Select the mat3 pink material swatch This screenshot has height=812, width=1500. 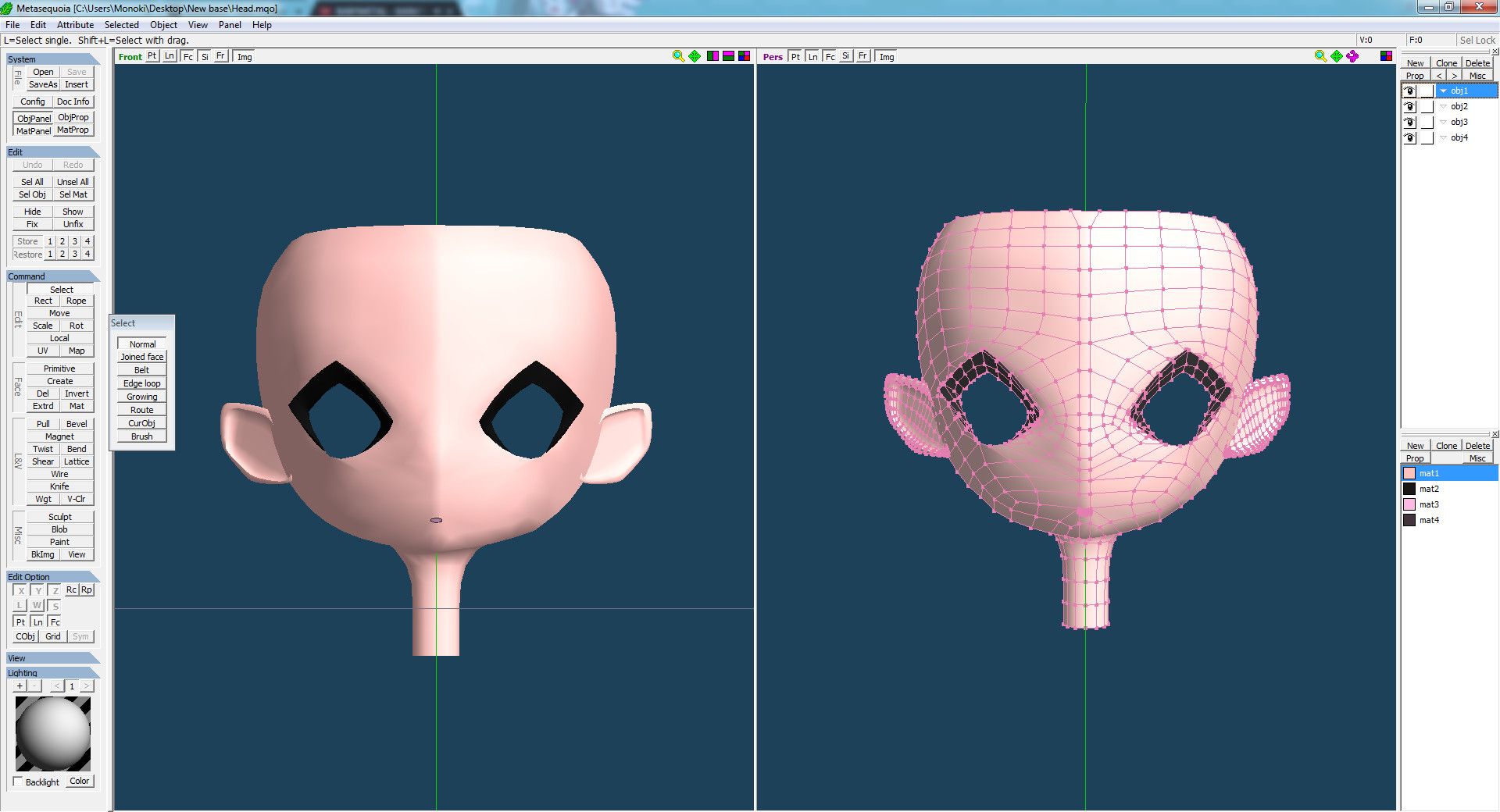pos(1410,504)
